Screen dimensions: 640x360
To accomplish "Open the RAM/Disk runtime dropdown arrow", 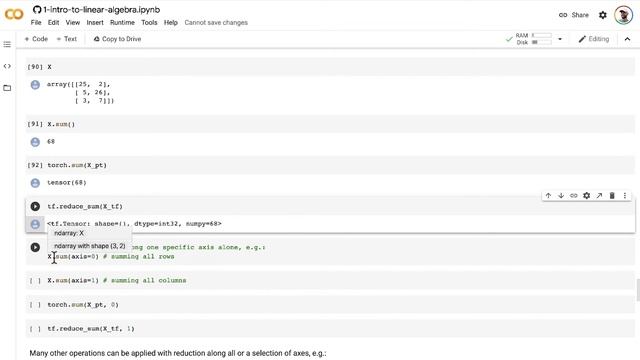I will click(560, 39).
